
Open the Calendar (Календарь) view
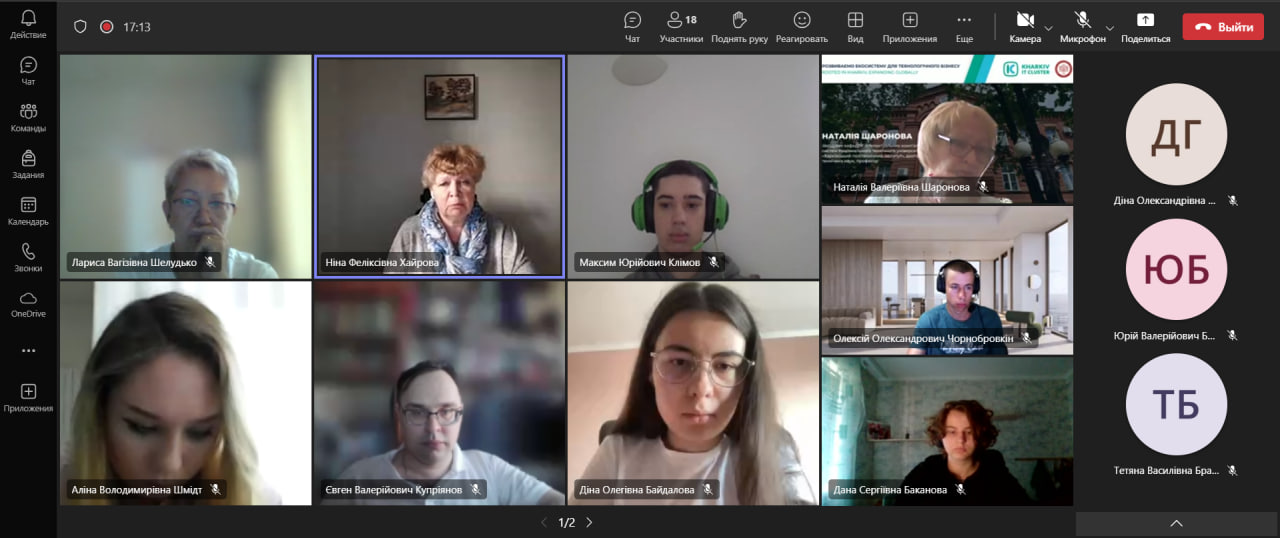point(28,211)
